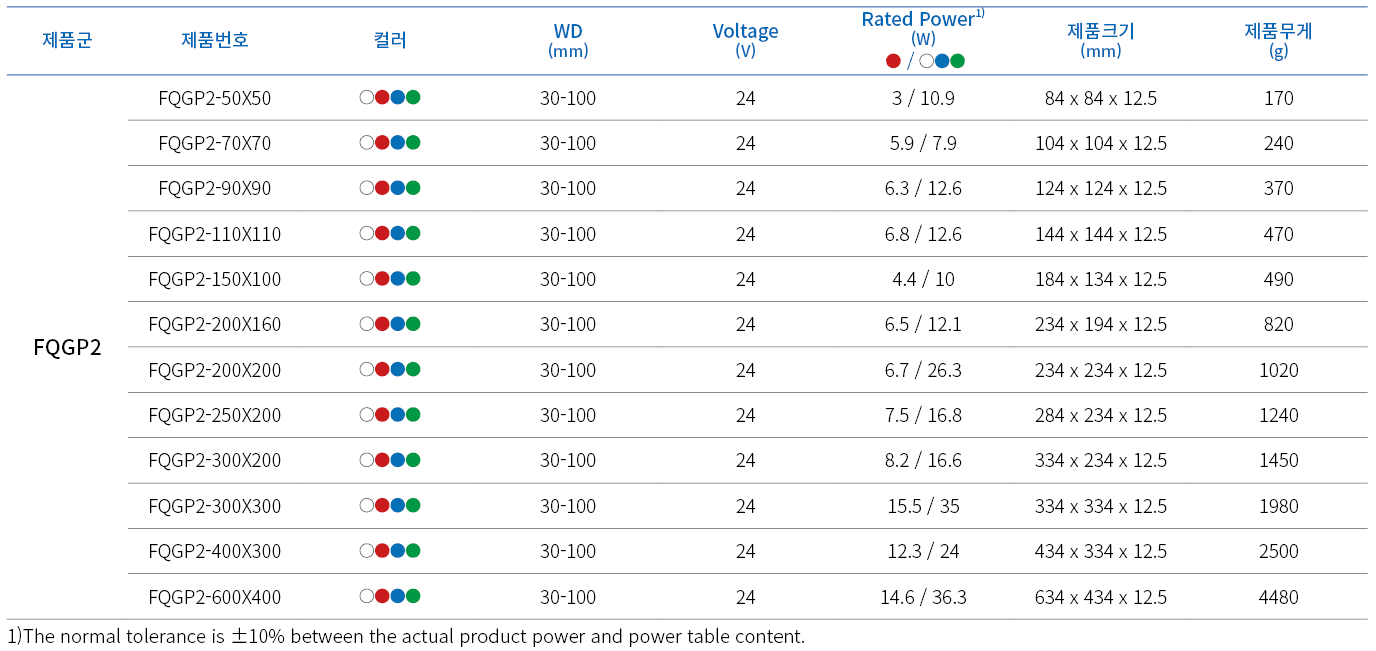The image size is (1376, 651).
Task: Select the FQGP2-70X70 product number
Action: coord(215,143)
